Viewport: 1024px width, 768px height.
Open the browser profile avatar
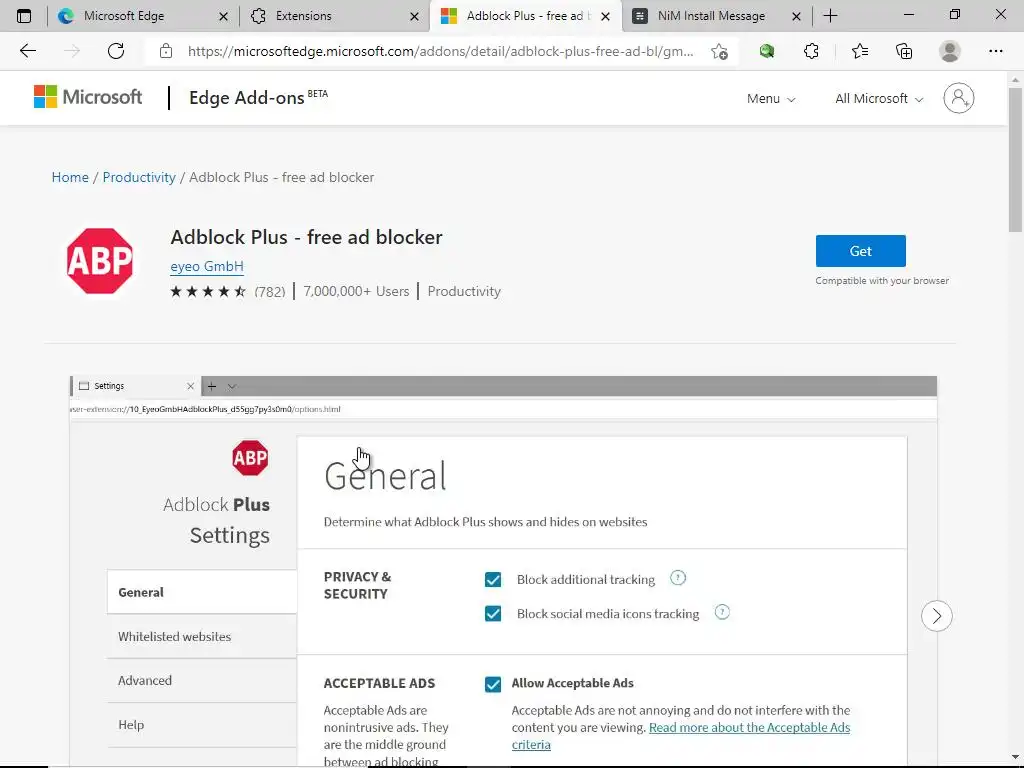coord(950,51)
